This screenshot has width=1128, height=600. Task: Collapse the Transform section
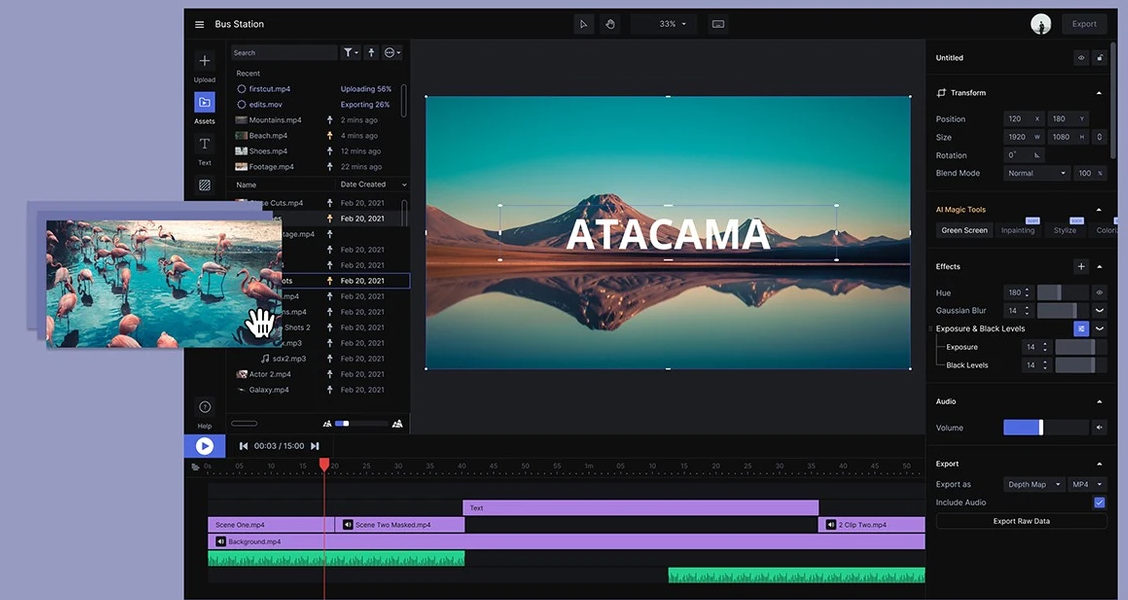coord(1099,94)
